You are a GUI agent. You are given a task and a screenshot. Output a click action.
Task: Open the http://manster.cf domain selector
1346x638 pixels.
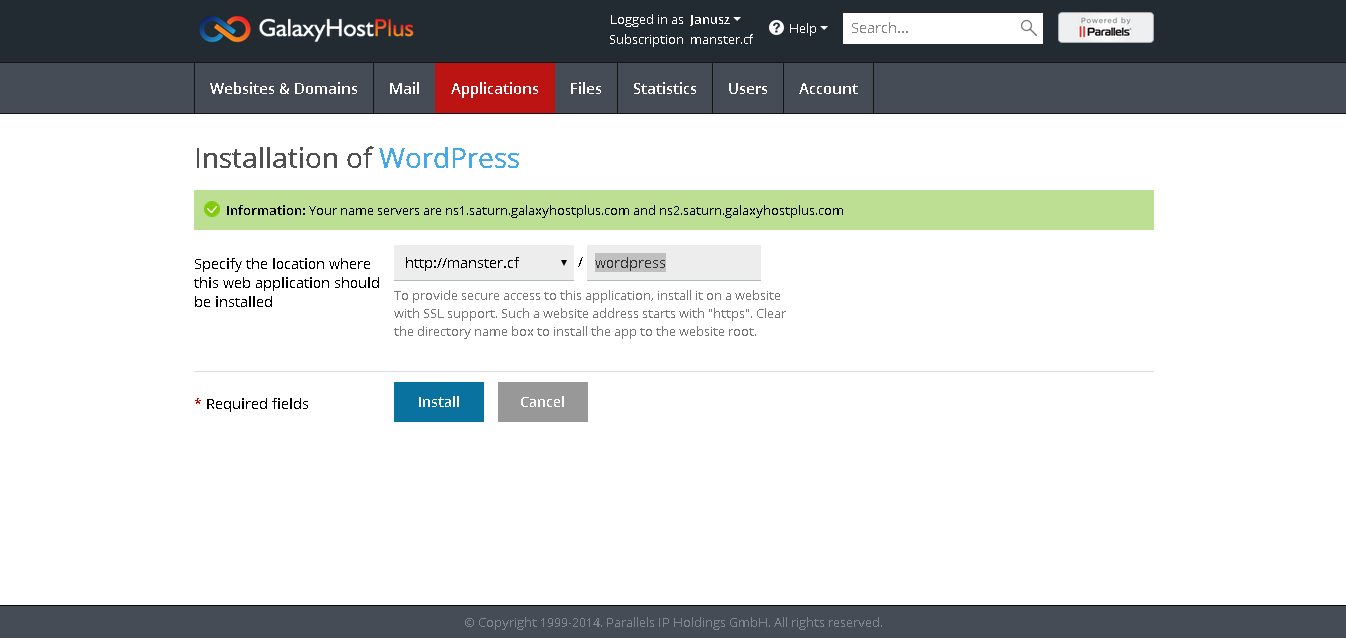484,263
